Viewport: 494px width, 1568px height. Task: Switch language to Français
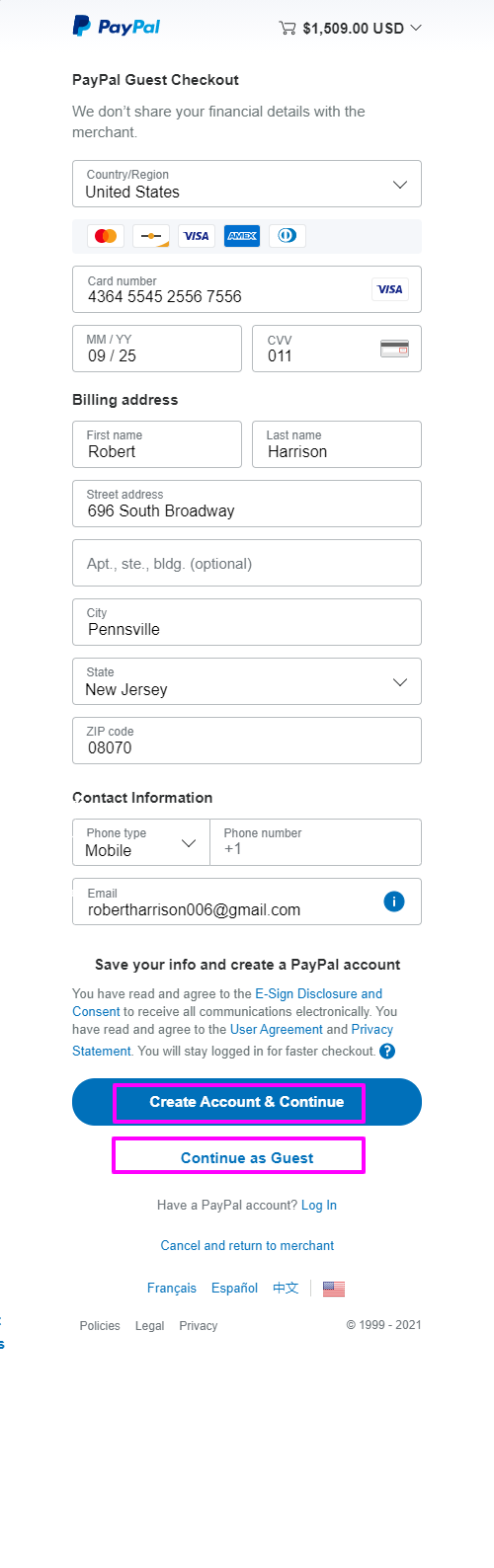[x=172, y=1288]
